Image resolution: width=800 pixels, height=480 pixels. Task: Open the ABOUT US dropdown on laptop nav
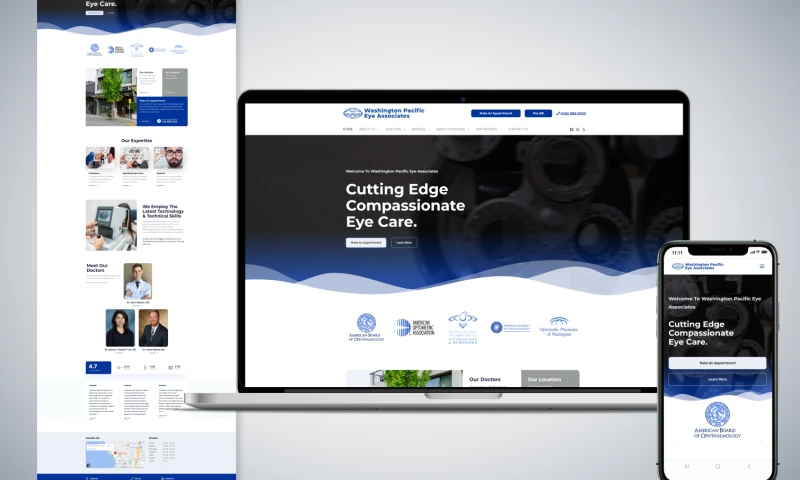369,129
